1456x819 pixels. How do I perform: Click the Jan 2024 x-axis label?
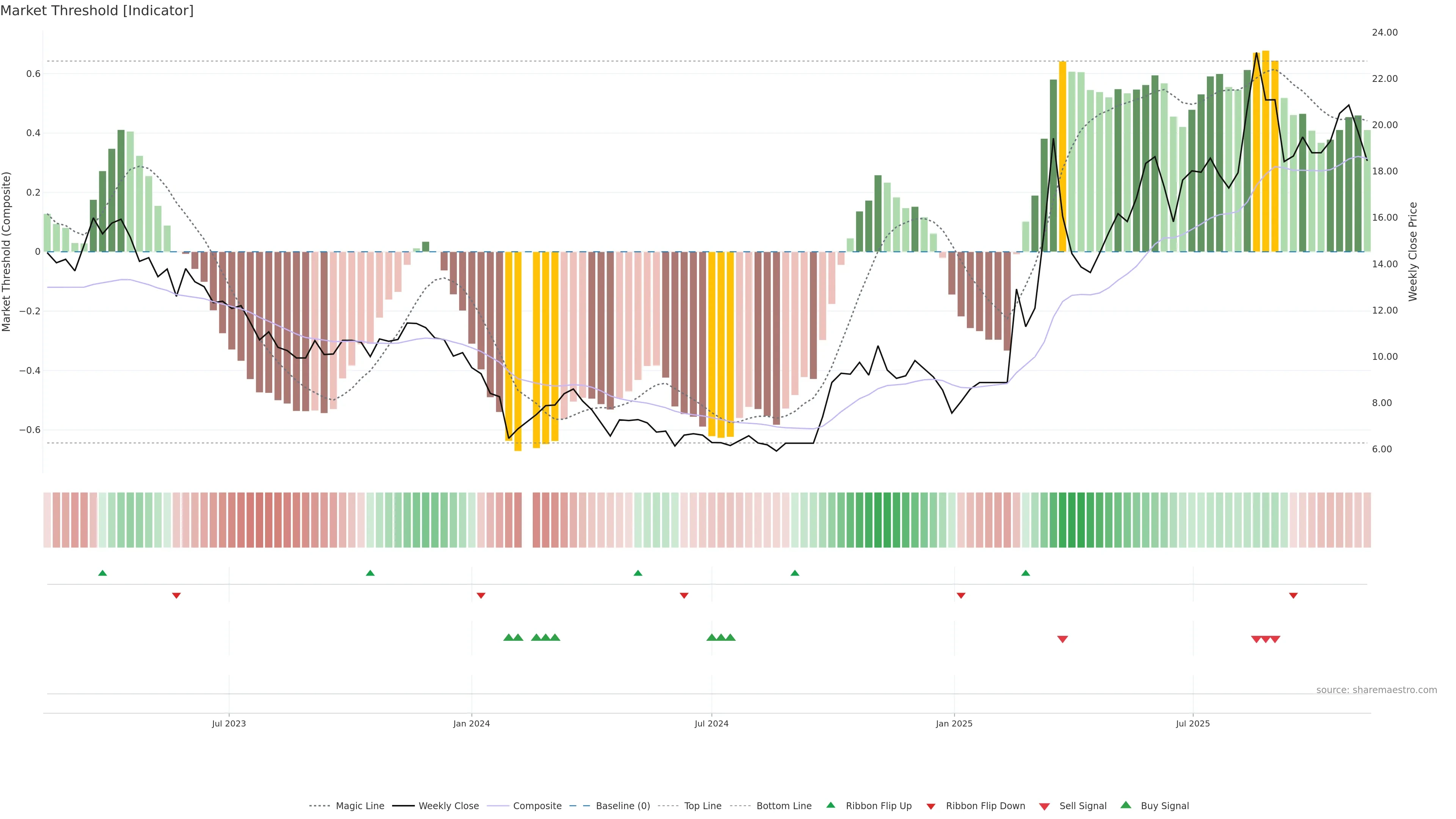[x=471, y=723]
